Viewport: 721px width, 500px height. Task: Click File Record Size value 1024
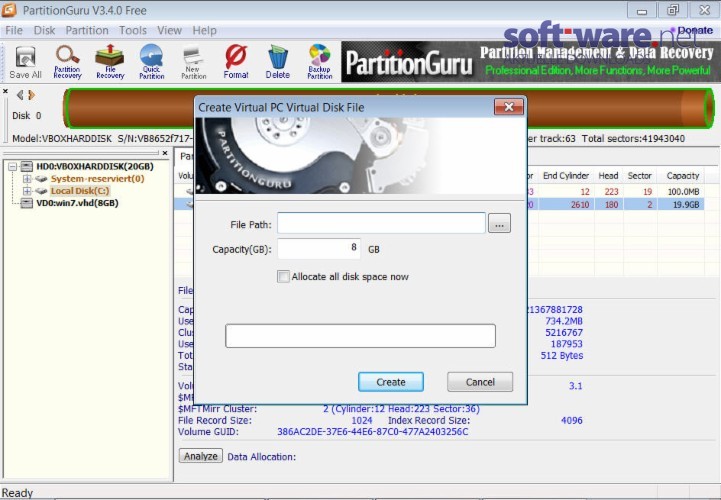click(362, 420)
